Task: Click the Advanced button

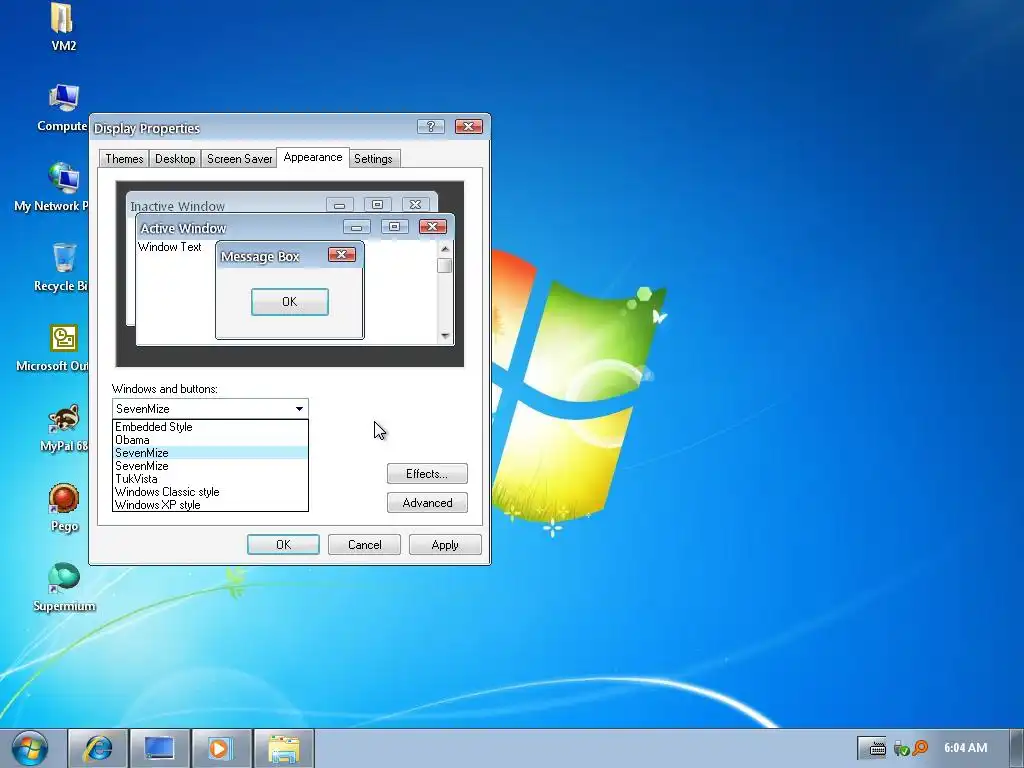Action: (x=427, y=503)
